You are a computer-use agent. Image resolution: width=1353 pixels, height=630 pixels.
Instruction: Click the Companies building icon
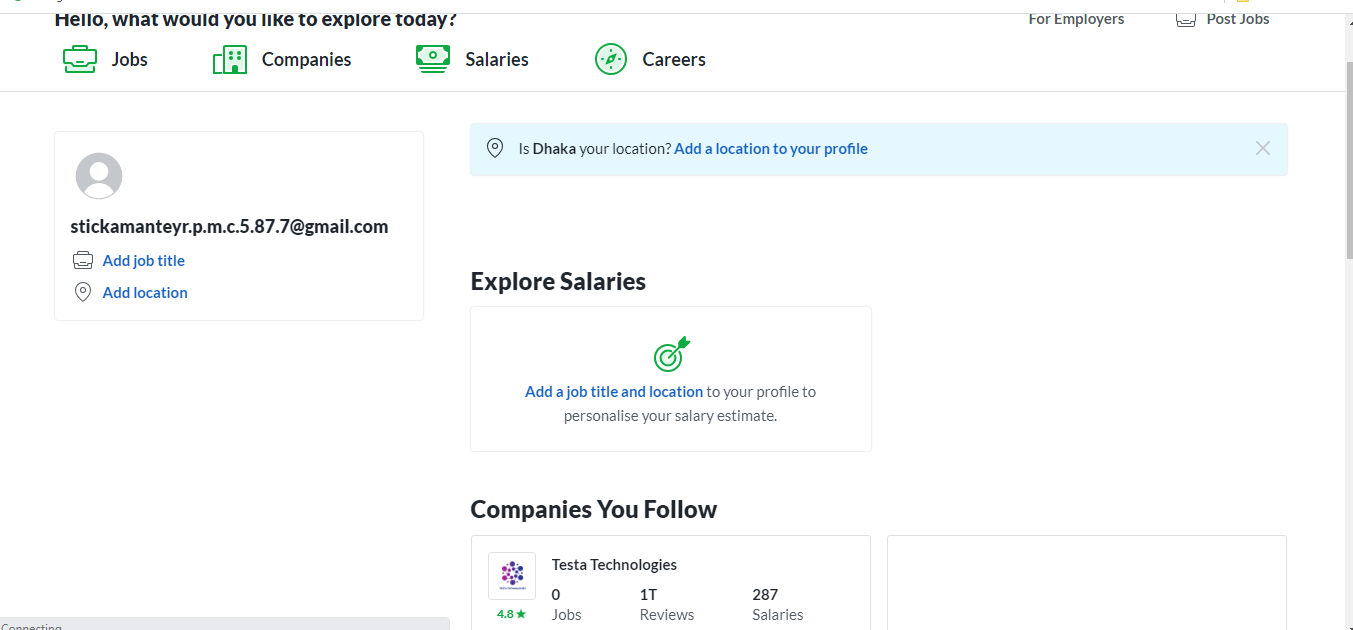230,60
